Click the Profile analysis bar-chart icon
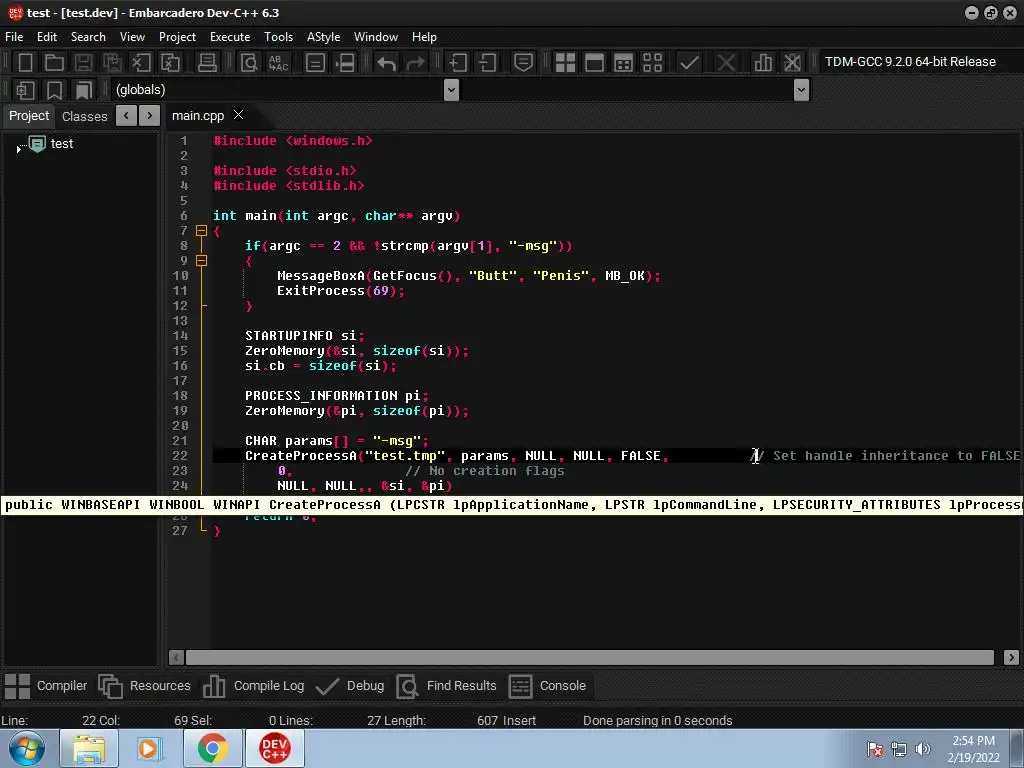The width and height of the screenshot is (1024, 768). click(x=762, y=62)
